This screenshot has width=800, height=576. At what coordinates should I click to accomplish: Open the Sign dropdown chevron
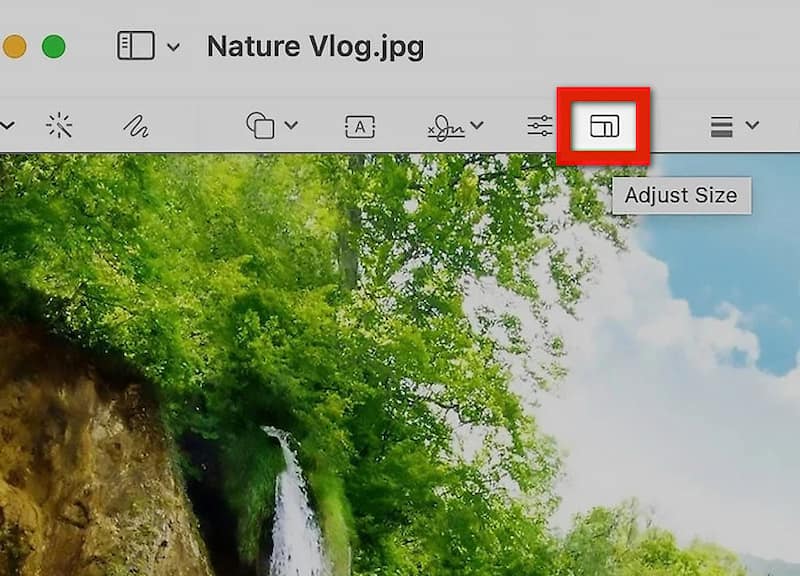pyautogui.click(x=477, y=125)
